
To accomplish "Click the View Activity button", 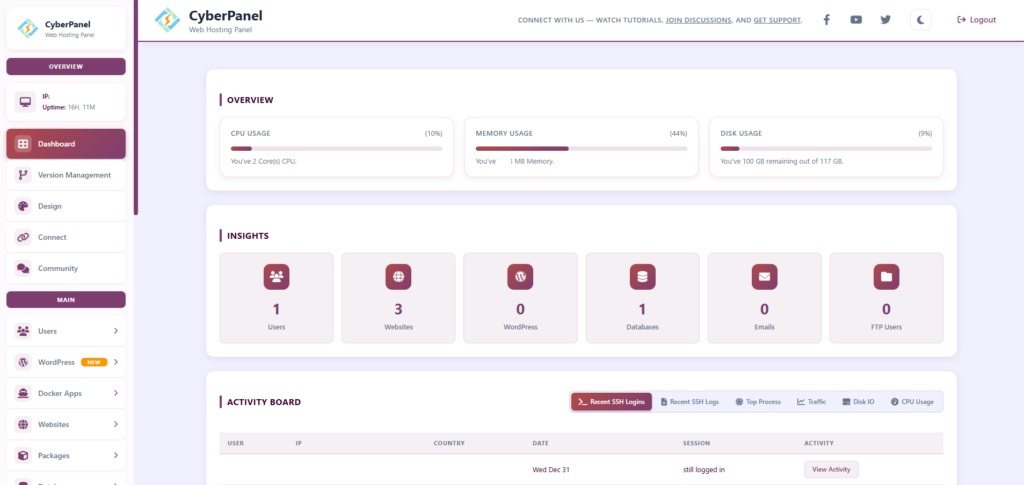I will [831, 469].
